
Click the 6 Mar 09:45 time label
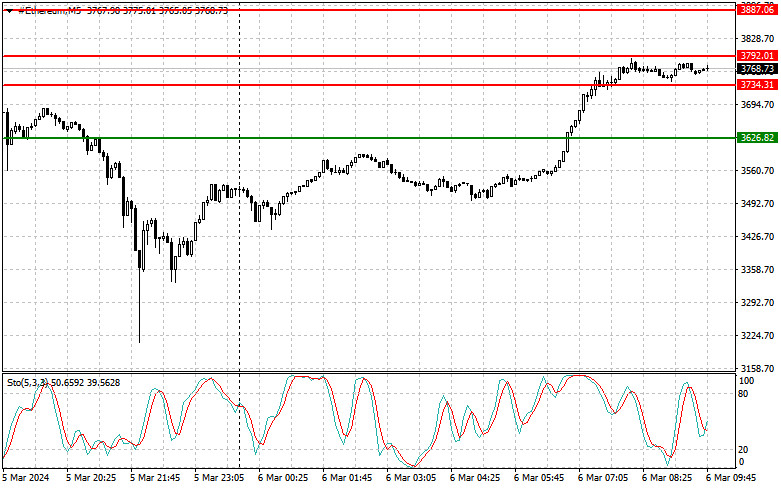point(731,478)
